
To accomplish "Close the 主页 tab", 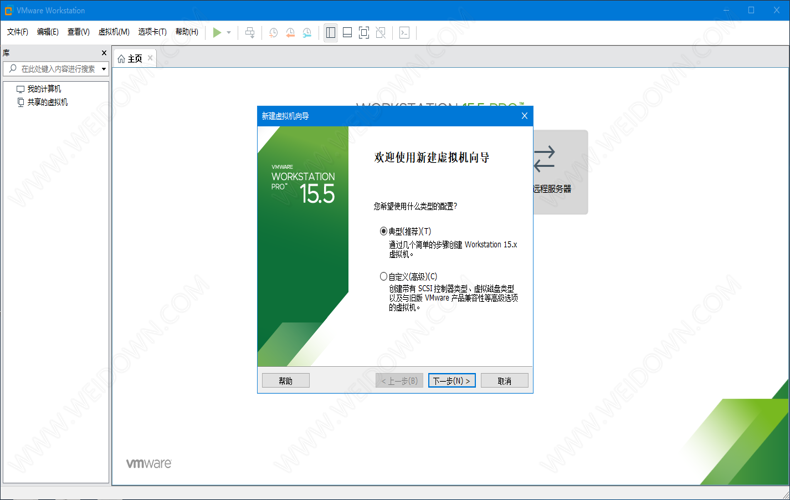I will (x=150, y=58).
